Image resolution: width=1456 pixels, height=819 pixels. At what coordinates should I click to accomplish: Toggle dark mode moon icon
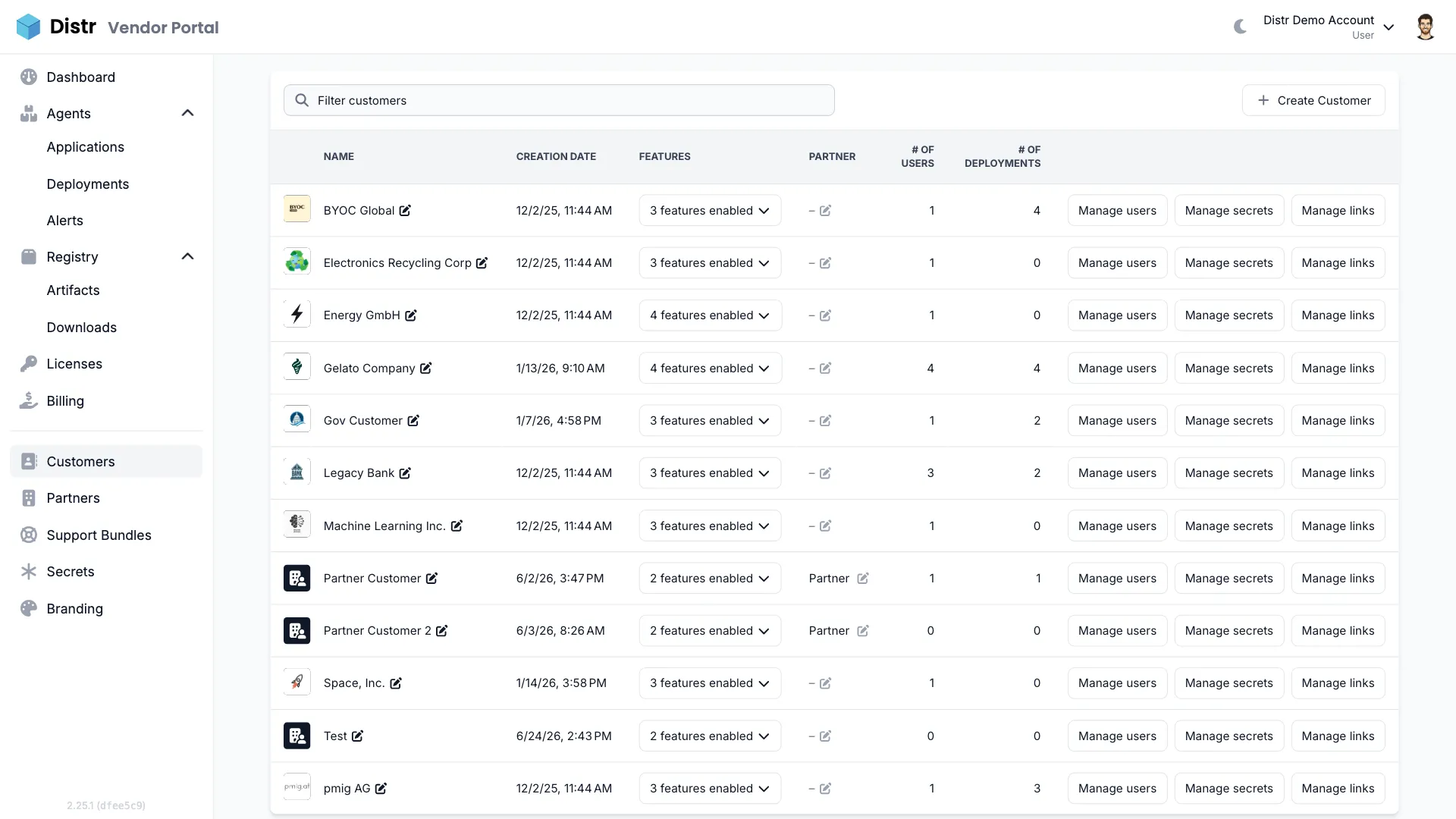coord(1240,27)
